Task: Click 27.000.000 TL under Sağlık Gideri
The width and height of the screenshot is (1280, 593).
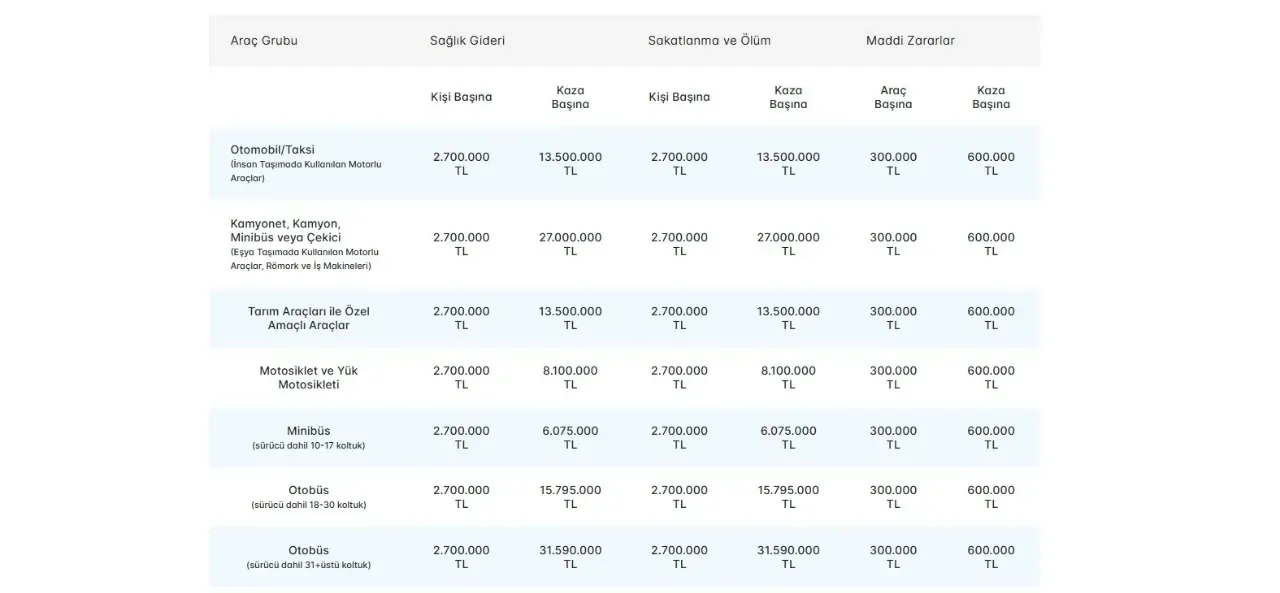Action: 570,244
